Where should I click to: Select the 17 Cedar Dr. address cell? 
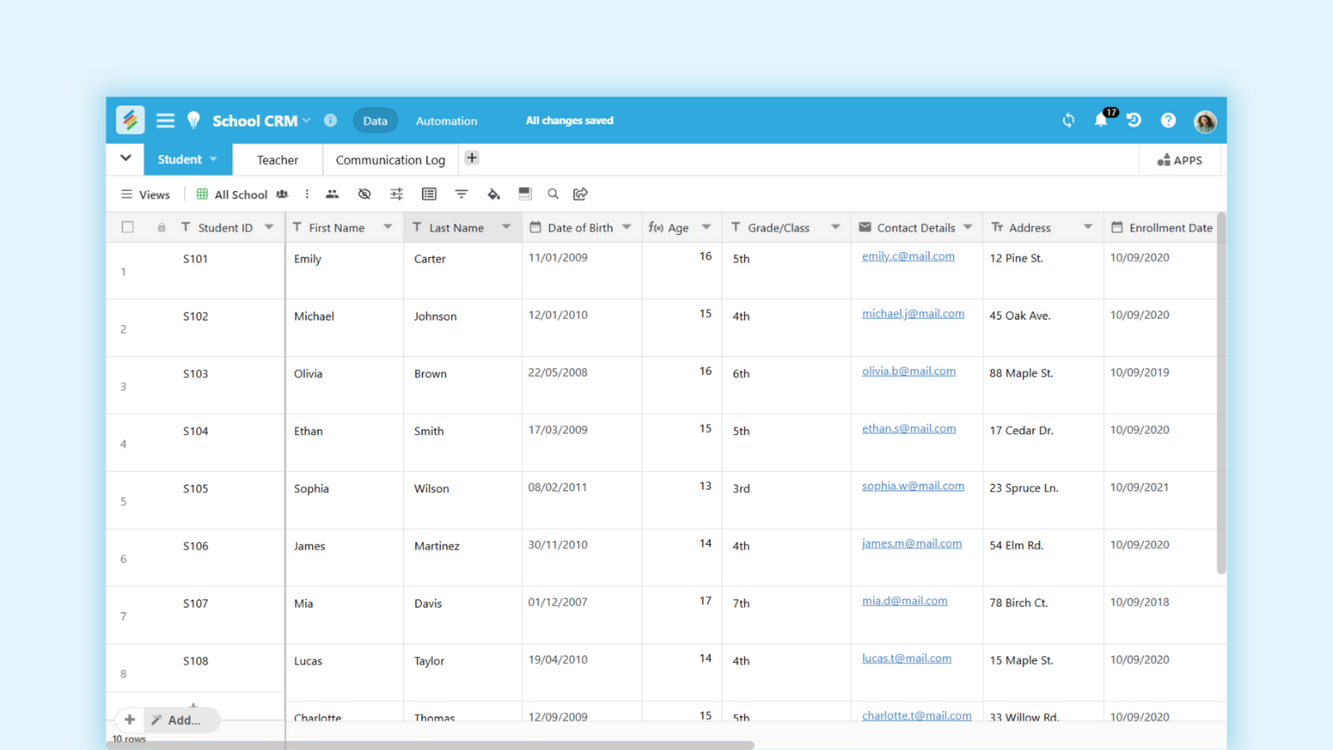coord(1043,443)
